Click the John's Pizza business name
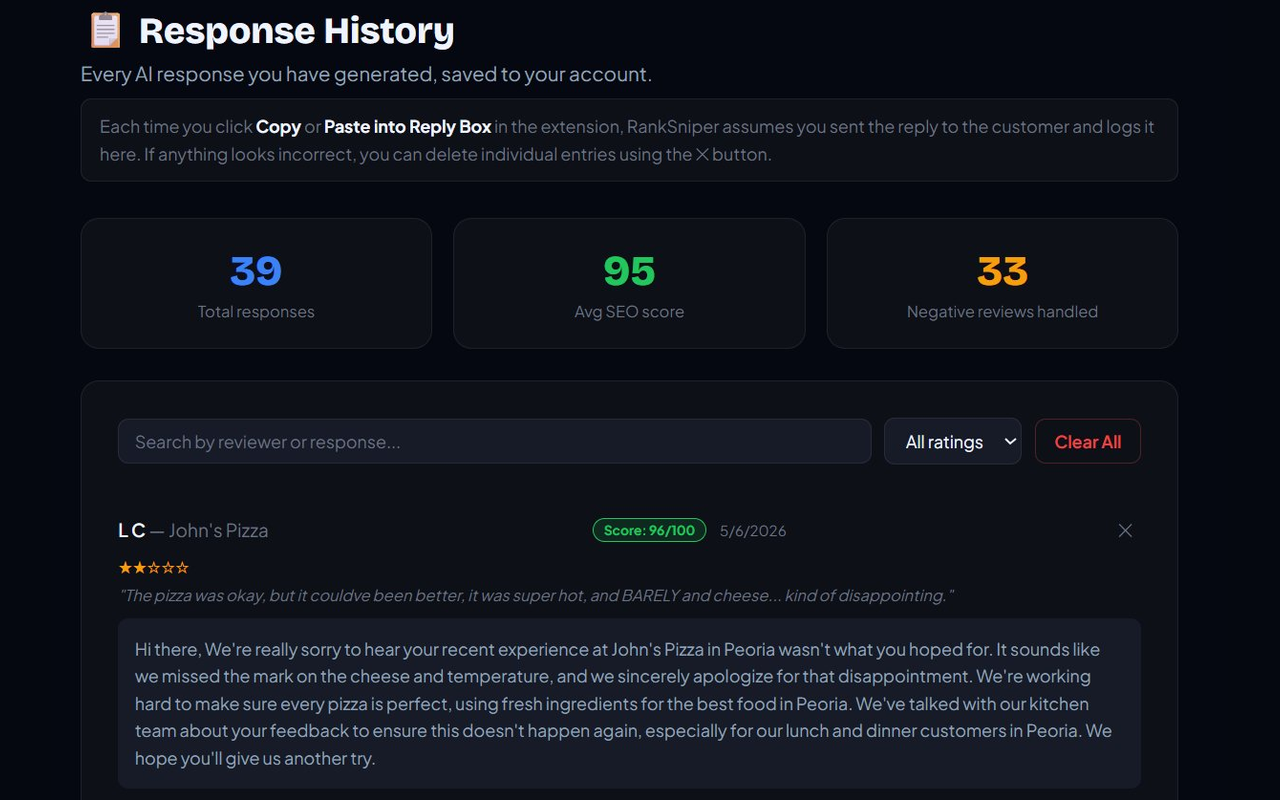The width and height of the screenshot is (1280, 800). click(x=218, y=530)
